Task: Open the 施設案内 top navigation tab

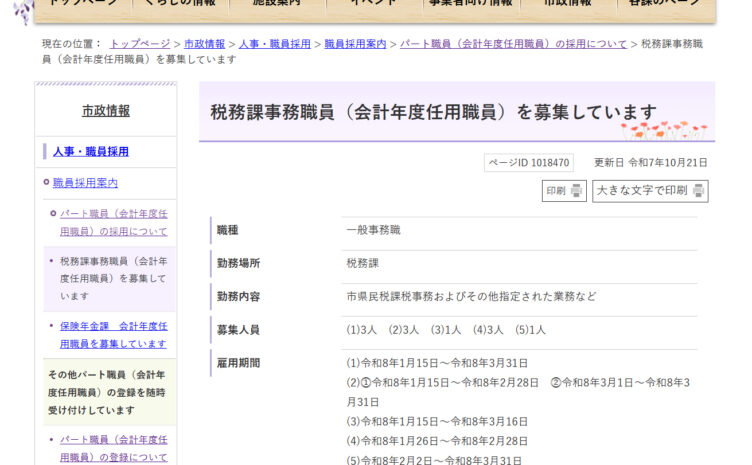Action: coord(277,4)
